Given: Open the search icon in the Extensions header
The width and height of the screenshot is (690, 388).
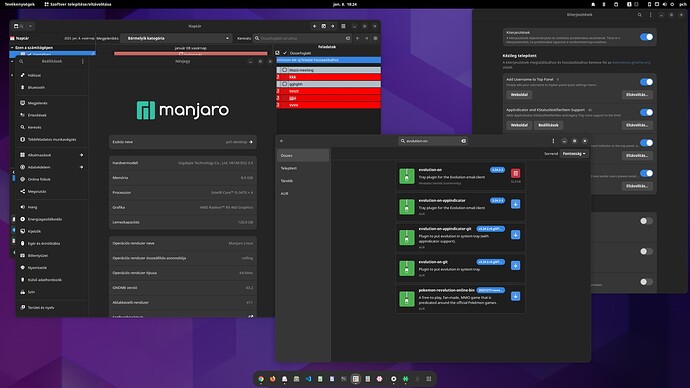Looking at the screenshot, I should pyautogui.click(x=640, y=15).
